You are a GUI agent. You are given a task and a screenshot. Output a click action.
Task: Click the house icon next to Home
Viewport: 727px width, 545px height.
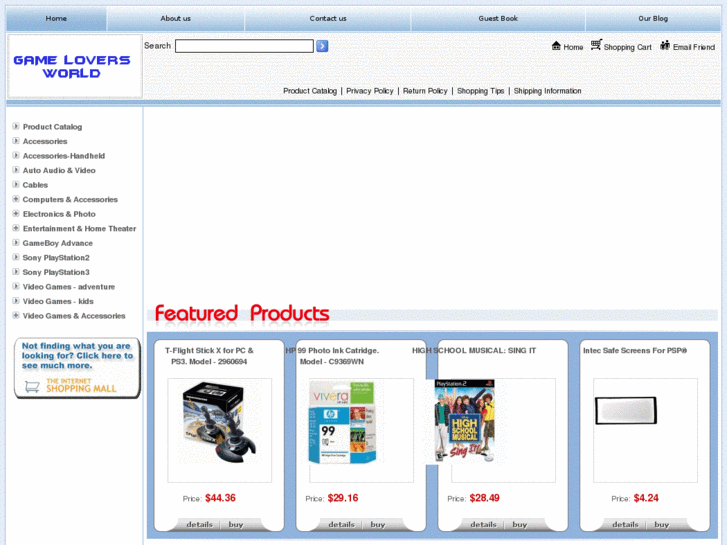pyautogui.click(x=556, y=45)
